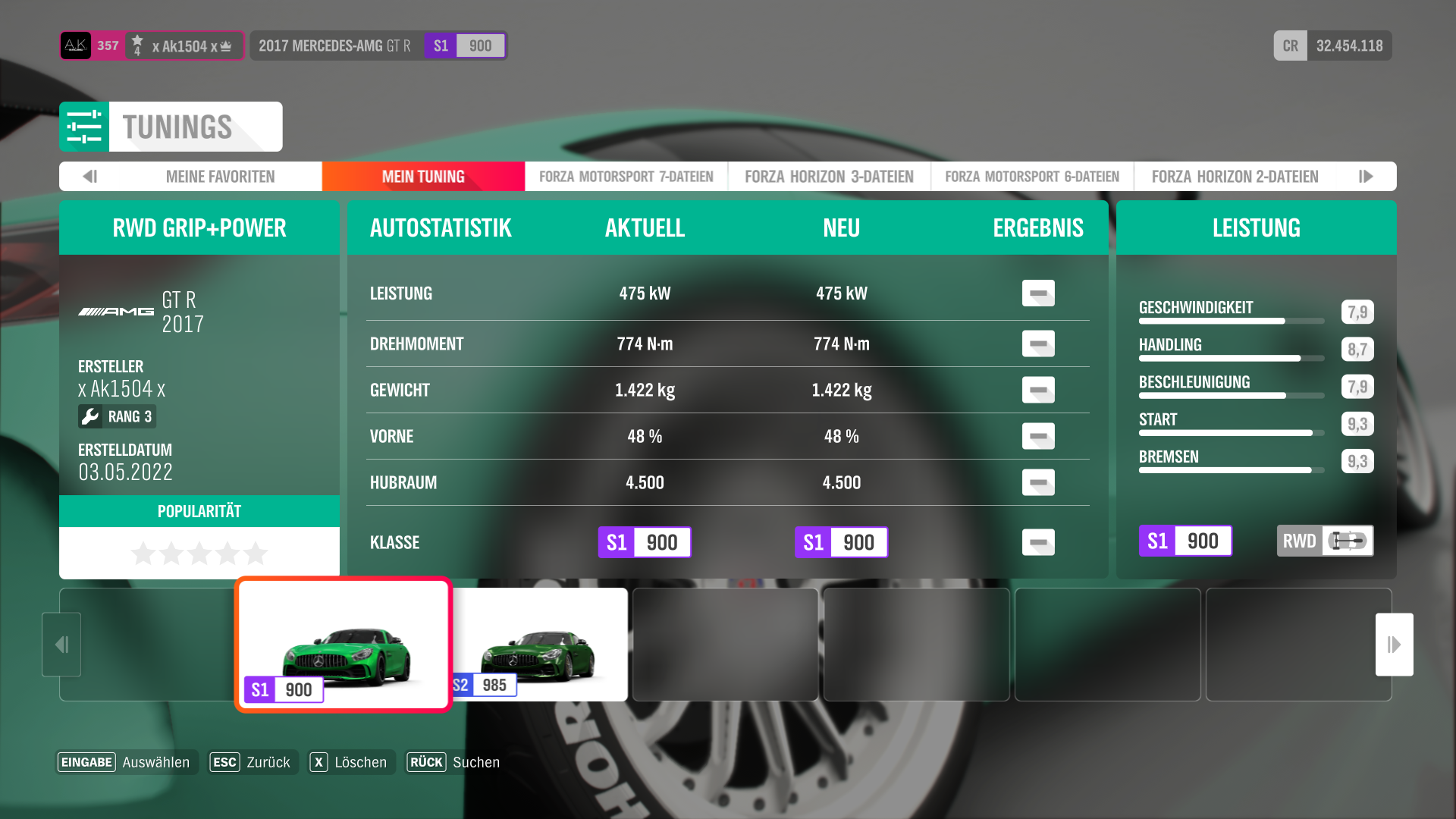1456x819 pixels.
Task: Click the Leistung result dash icon
Action: [x=1038, y=293]
